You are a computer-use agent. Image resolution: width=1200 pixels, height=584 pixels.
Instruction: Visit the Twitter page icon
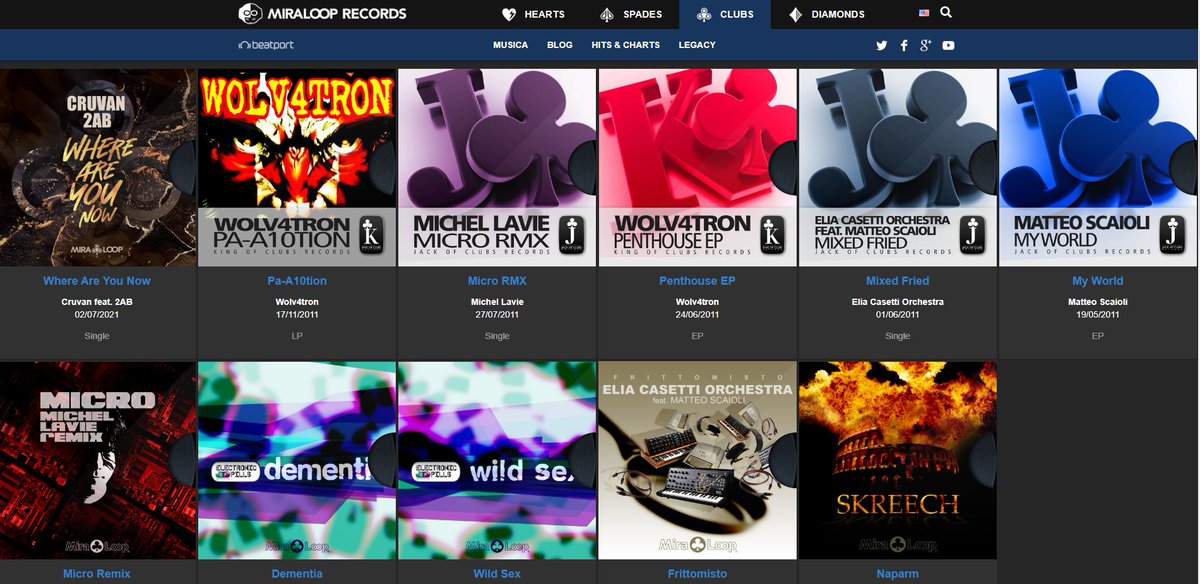[x=881, y=45]
